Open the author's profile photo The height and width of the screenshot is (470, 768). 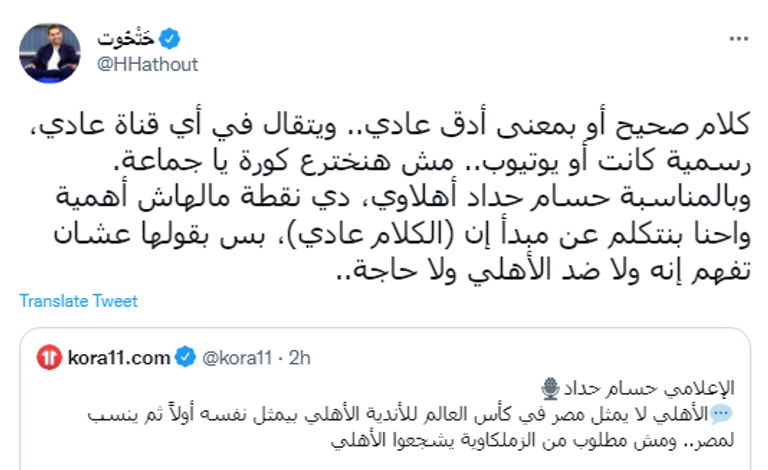pos(50,51)
